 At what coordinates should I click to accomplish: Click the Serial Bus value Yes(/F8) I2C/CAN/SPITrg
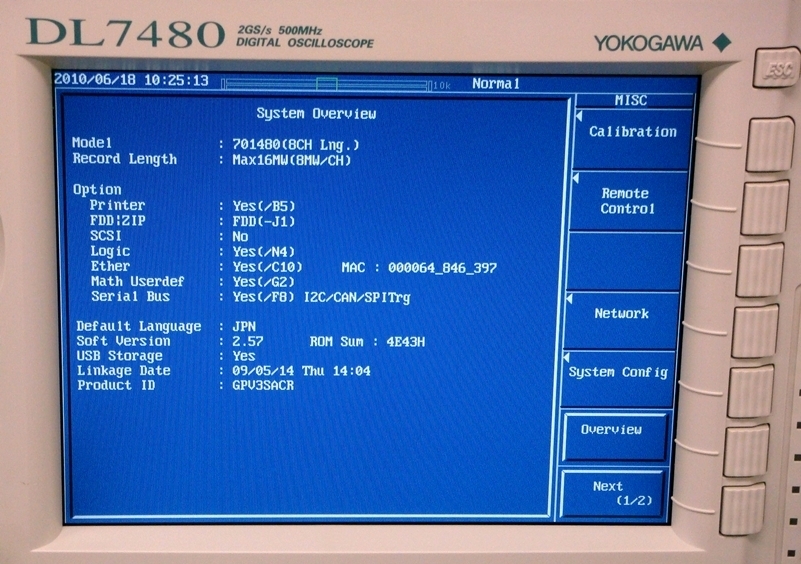tap(321, 298)
